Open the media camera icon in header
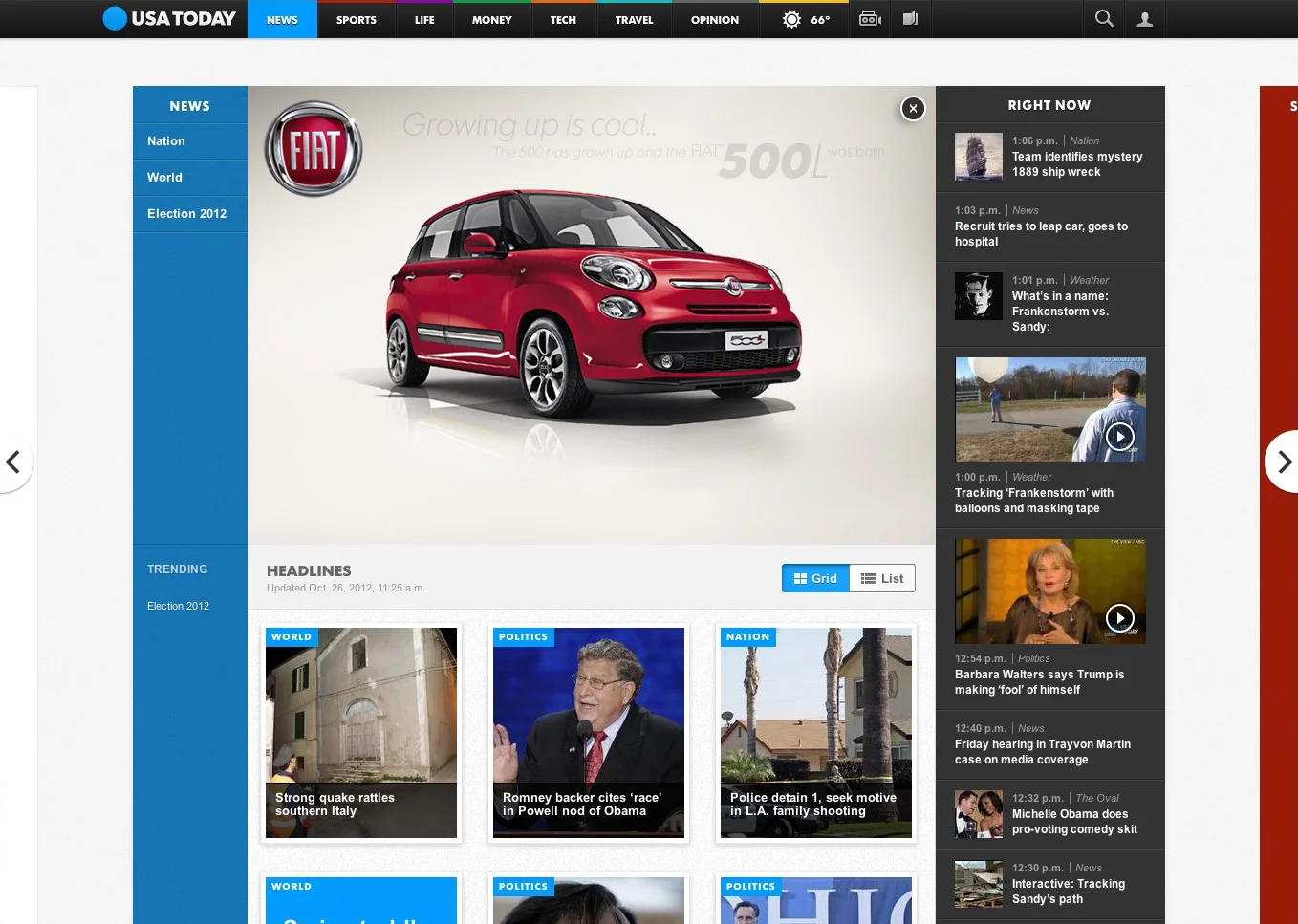Viewport: 1298px width, 924px height. pos(870,19)
